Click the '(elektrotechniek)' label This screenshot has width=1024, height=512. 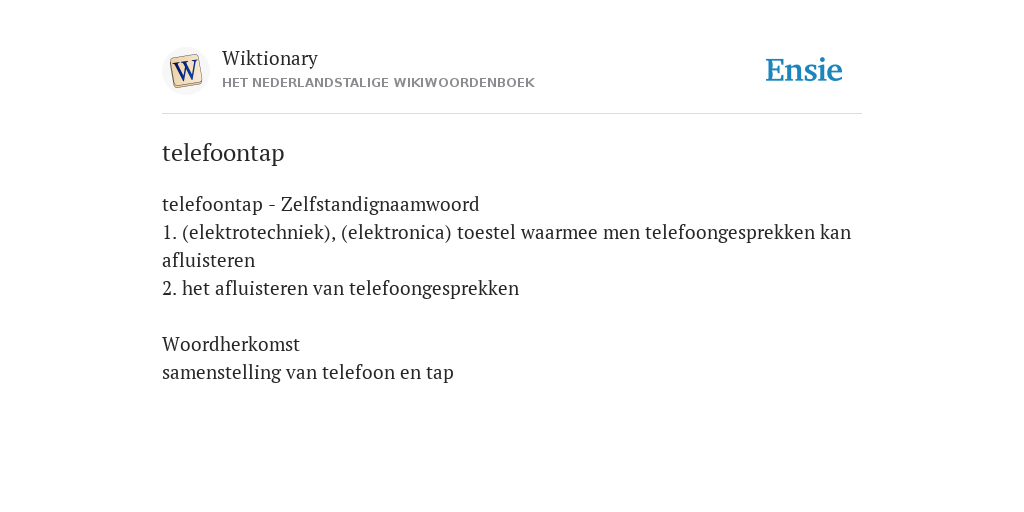click(x=259, y=232)
